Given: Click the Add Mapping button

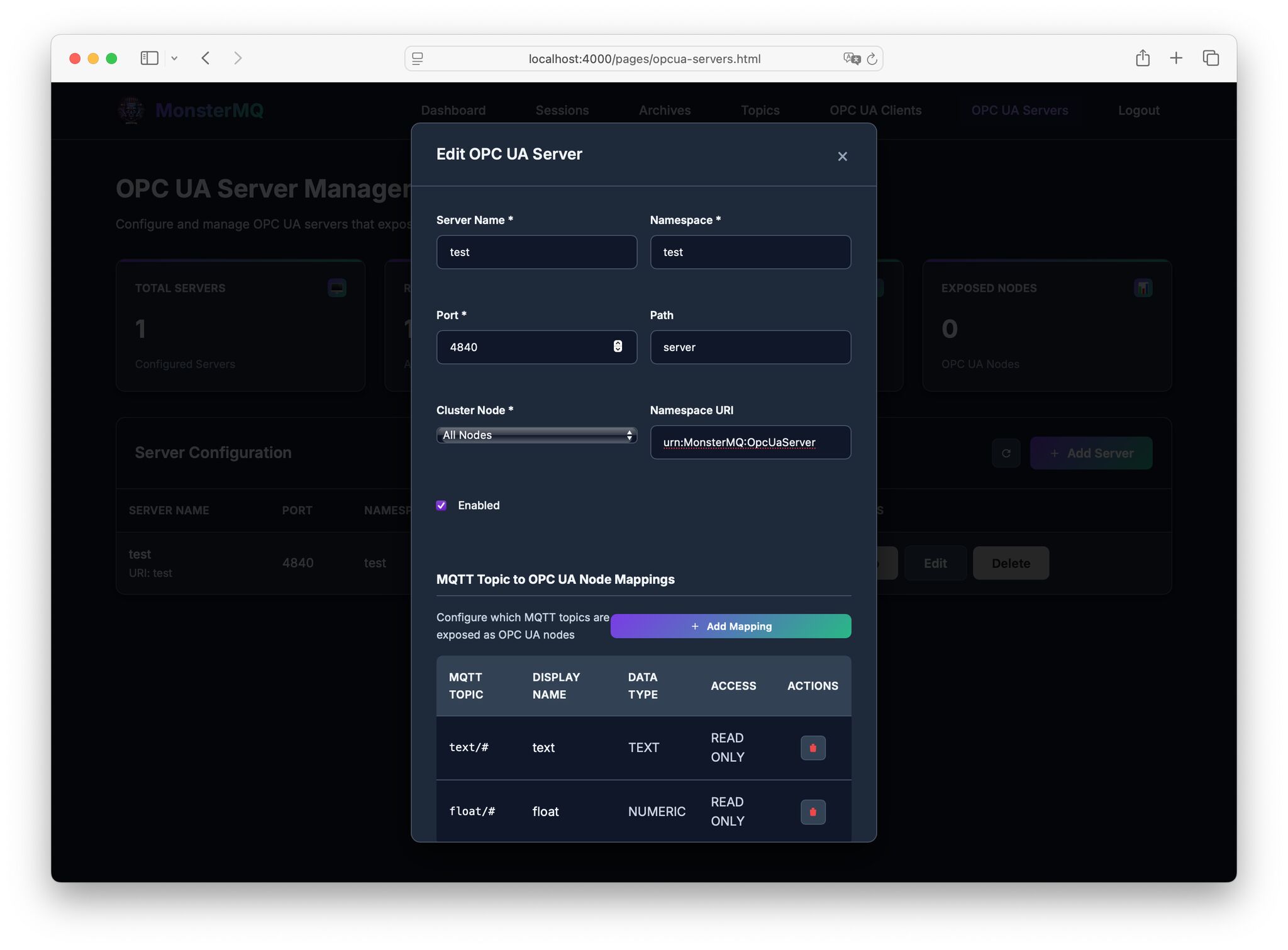Looking at the screenshot, I should [730, 626].
